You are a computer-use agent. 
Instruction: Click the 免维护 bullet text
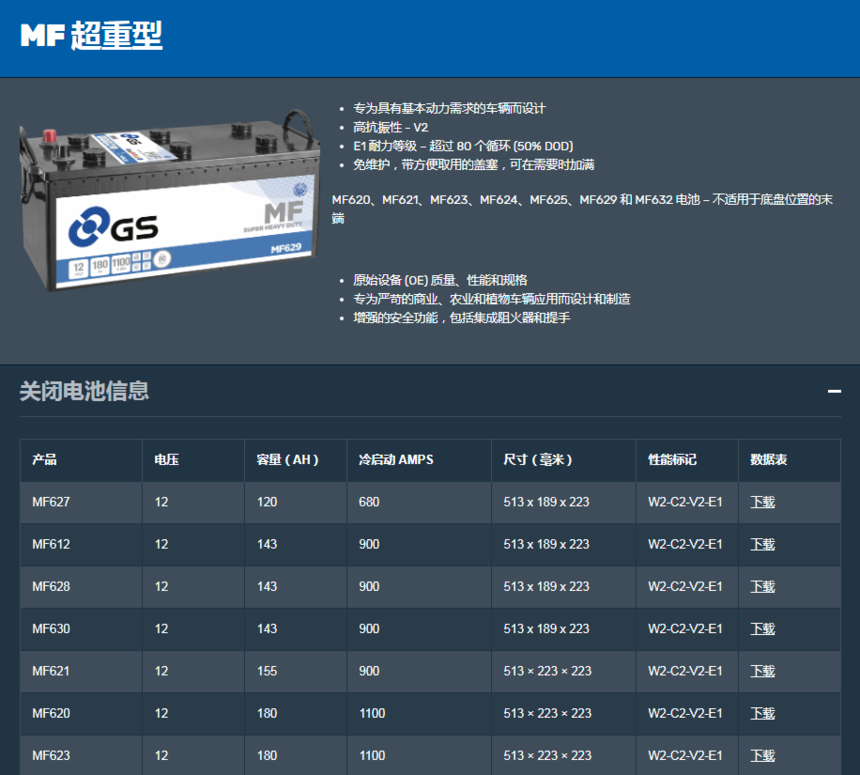[473, 165]
